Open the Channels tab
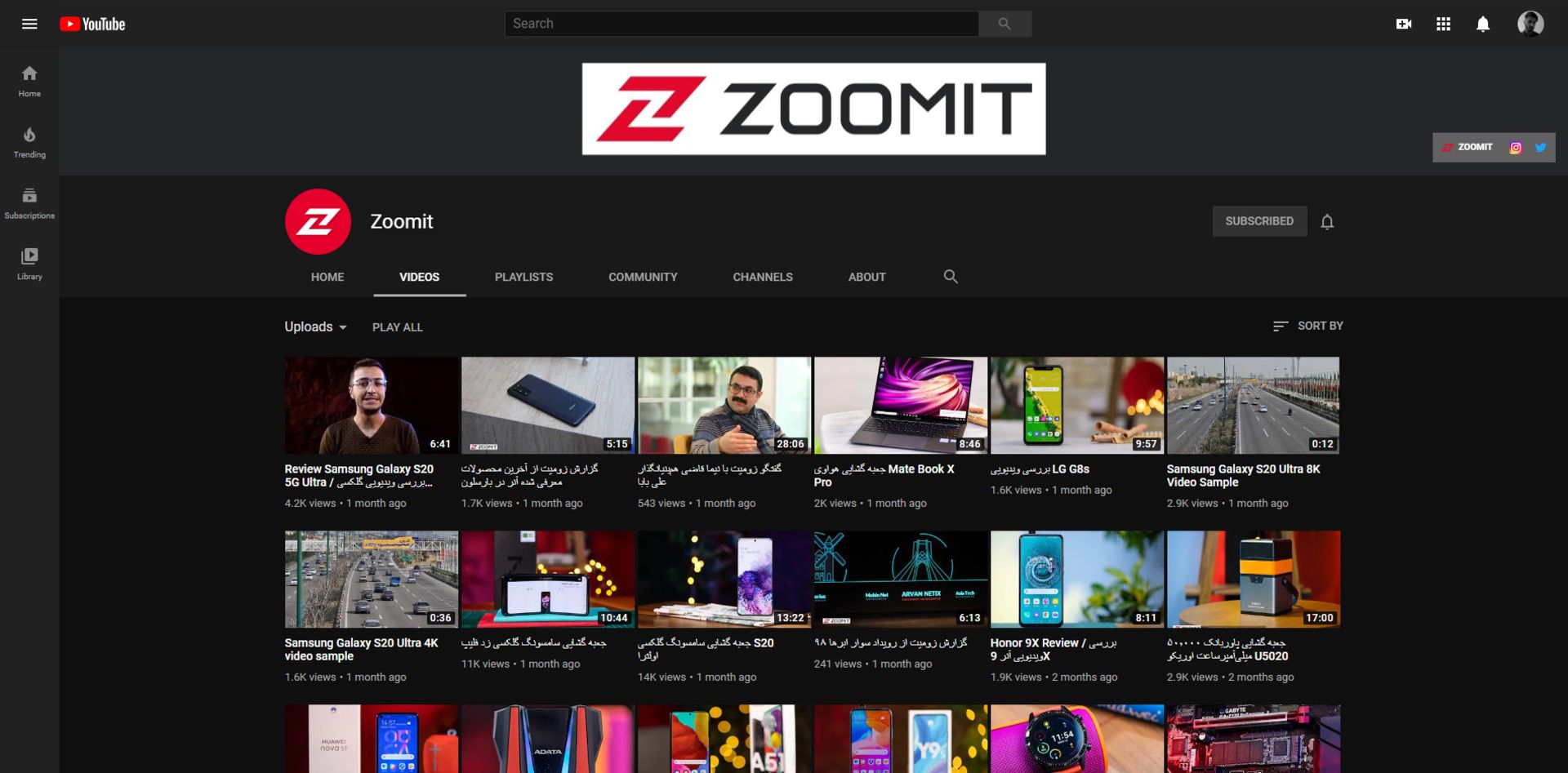The height and width of the screenshot is (773, 1568). [763, 277]
